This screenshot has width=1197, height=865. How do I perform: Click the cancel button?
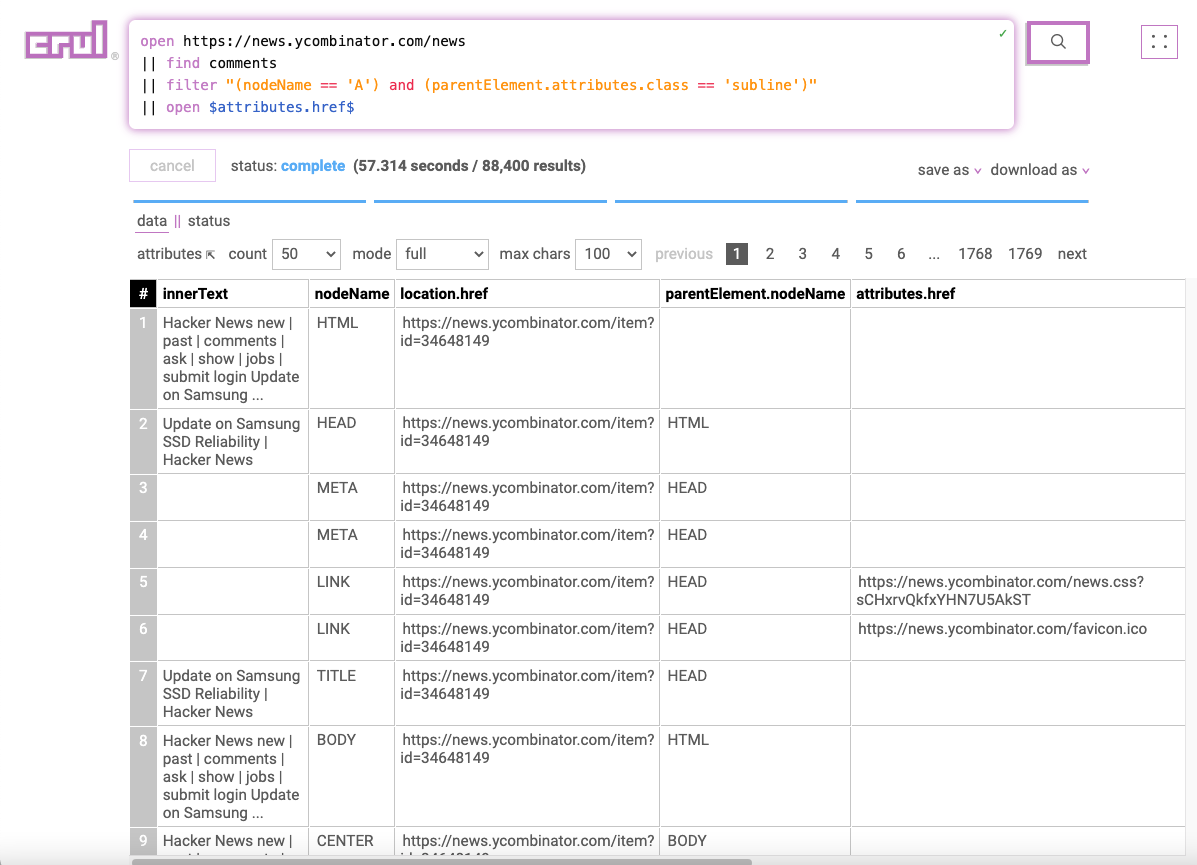(x=173, y=166)
